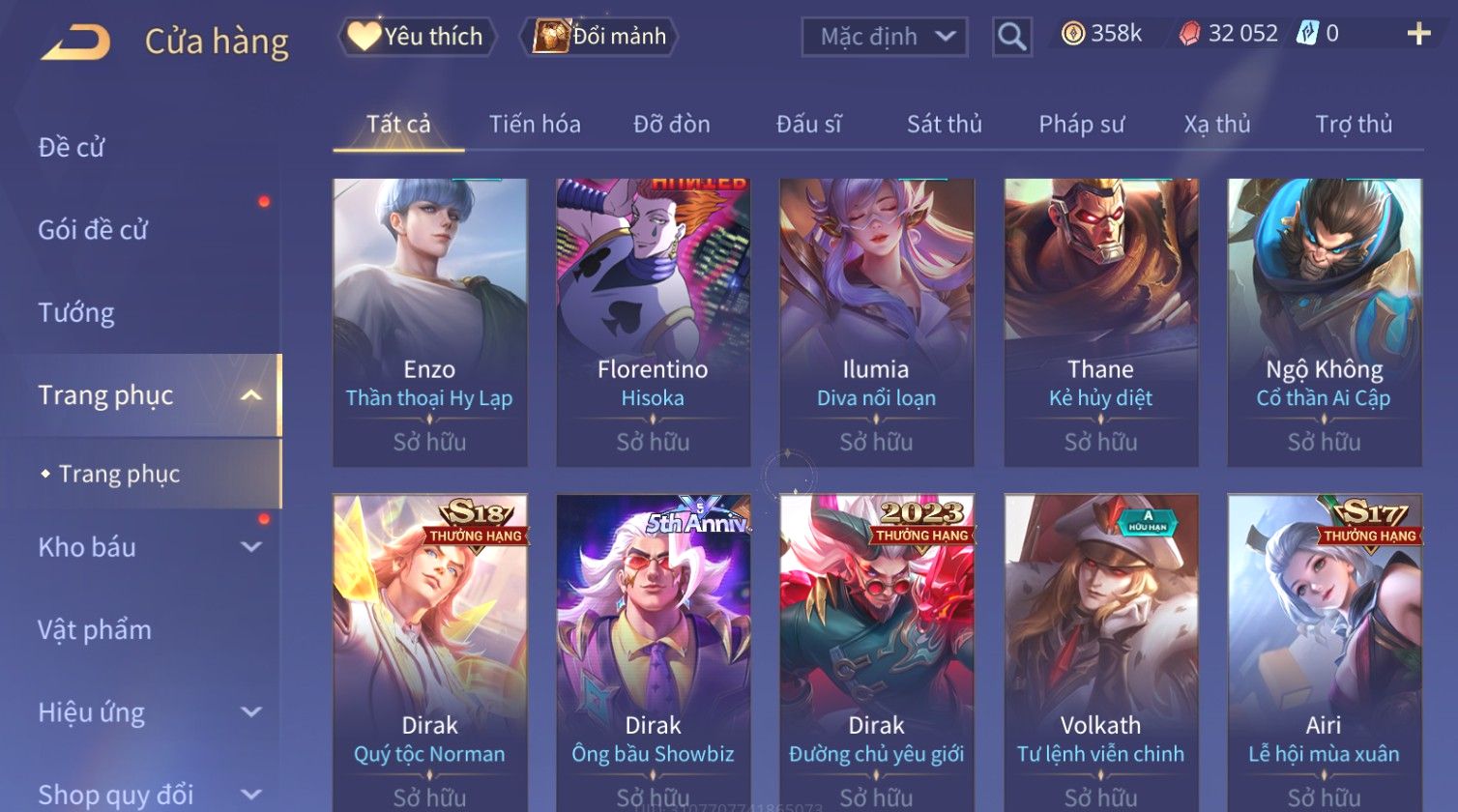Go to Gói đề cử section
Screen dimensions: 1458x812
click(93, 230)
